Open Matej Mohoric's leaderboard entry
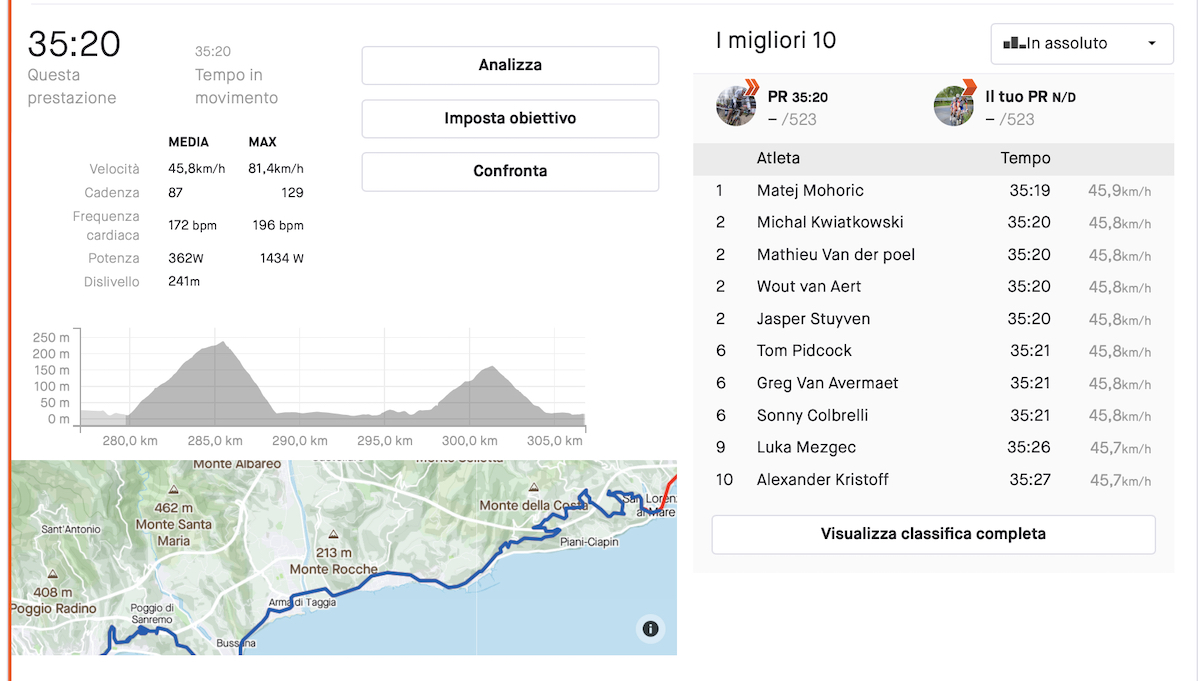The width and height of the screenshot is (1200, 681). [x=933, y=191]
